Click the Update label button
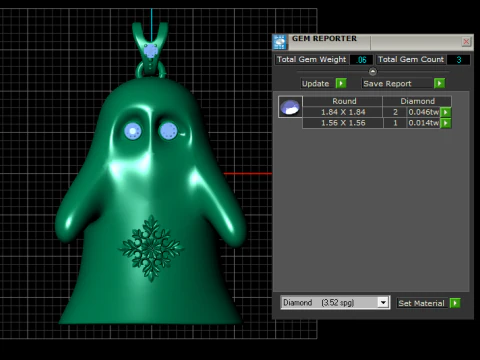The width and height of the screenshot is (480, 360). point(315,83)
